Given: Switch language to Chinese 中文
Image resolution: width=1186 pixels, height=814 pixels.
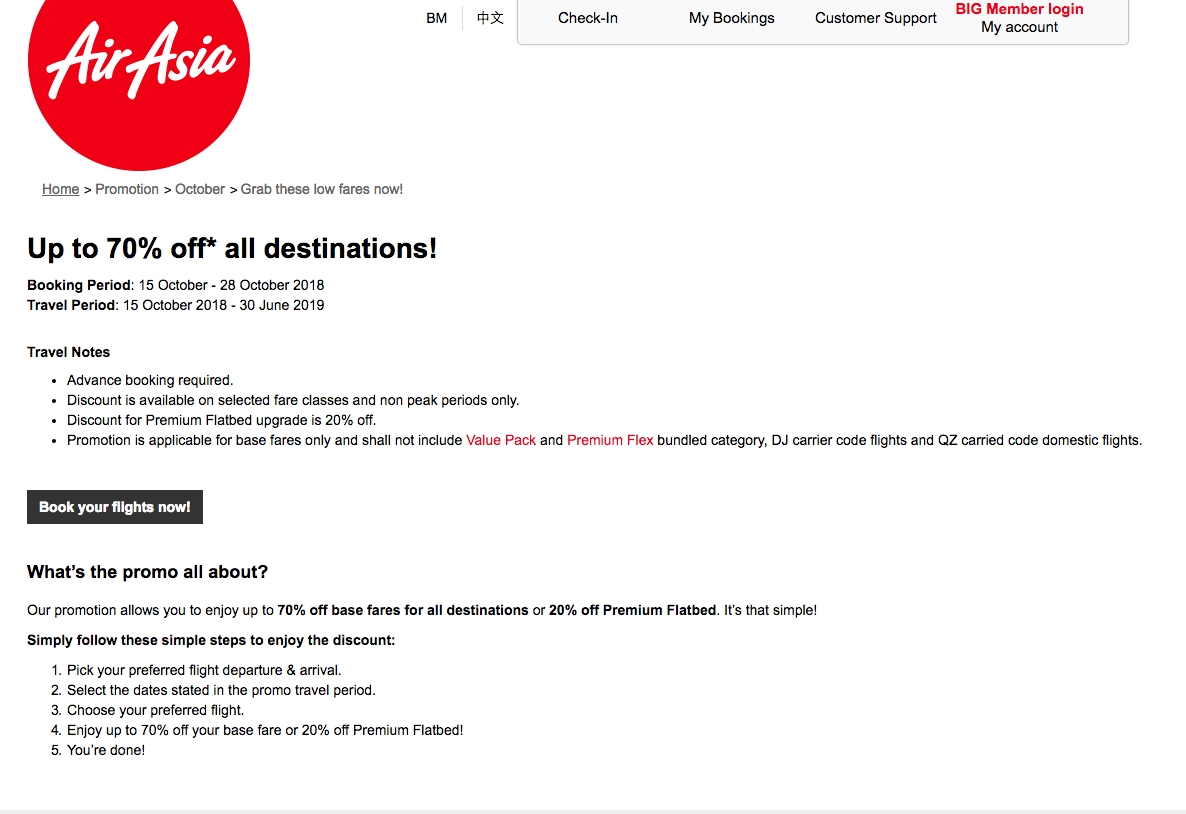Looking at the screenshot, I should click(x=490, y=18).
